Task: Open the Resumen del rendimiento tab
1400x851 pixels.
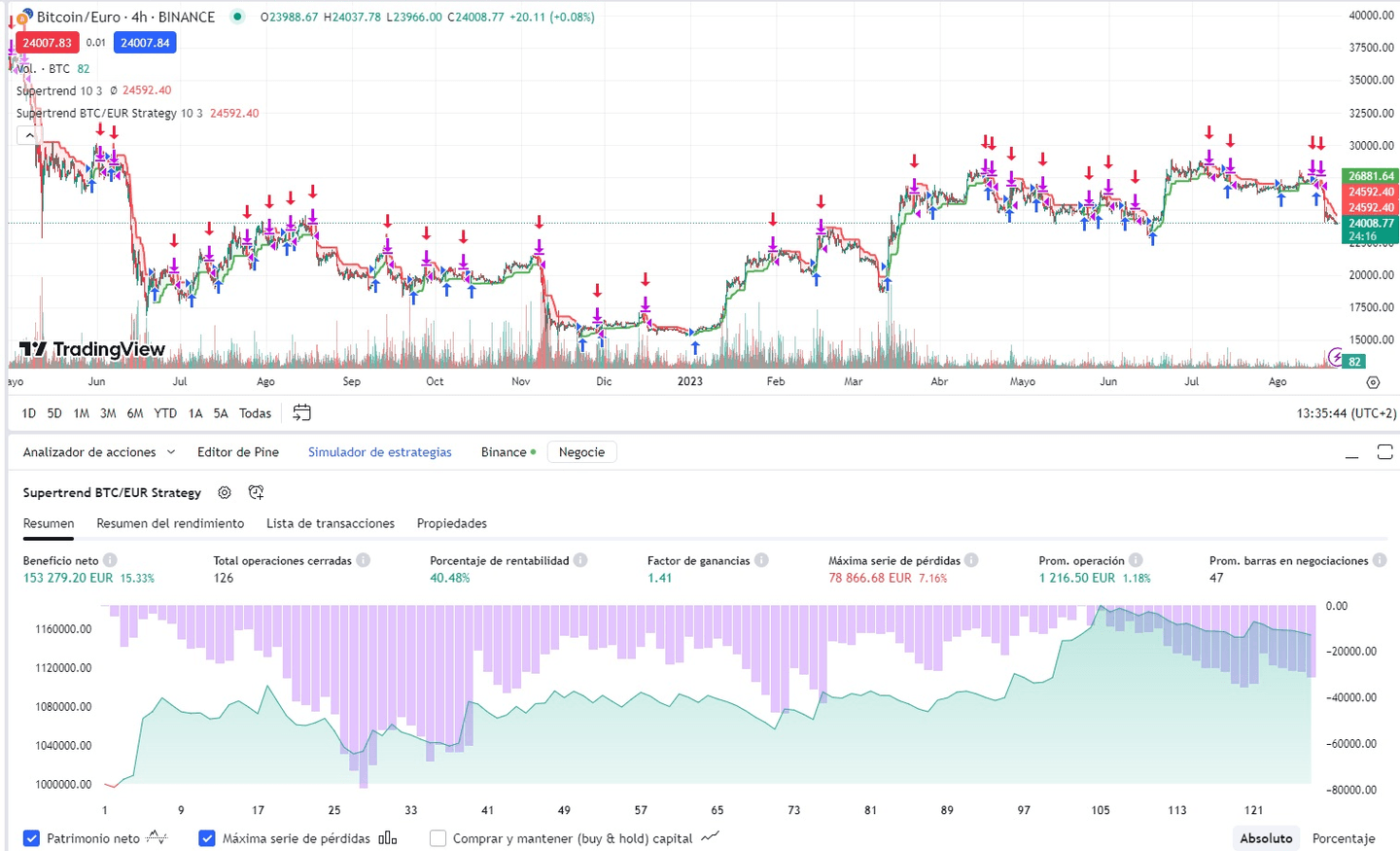Action: pyautogui.click(x=170, y=523)
